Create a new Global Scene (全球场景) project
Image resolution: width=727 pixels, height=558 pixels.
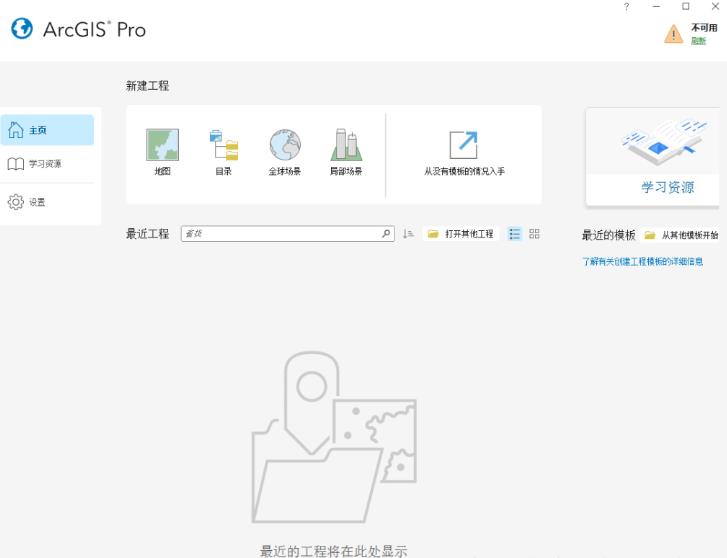(x=285, y=152)
